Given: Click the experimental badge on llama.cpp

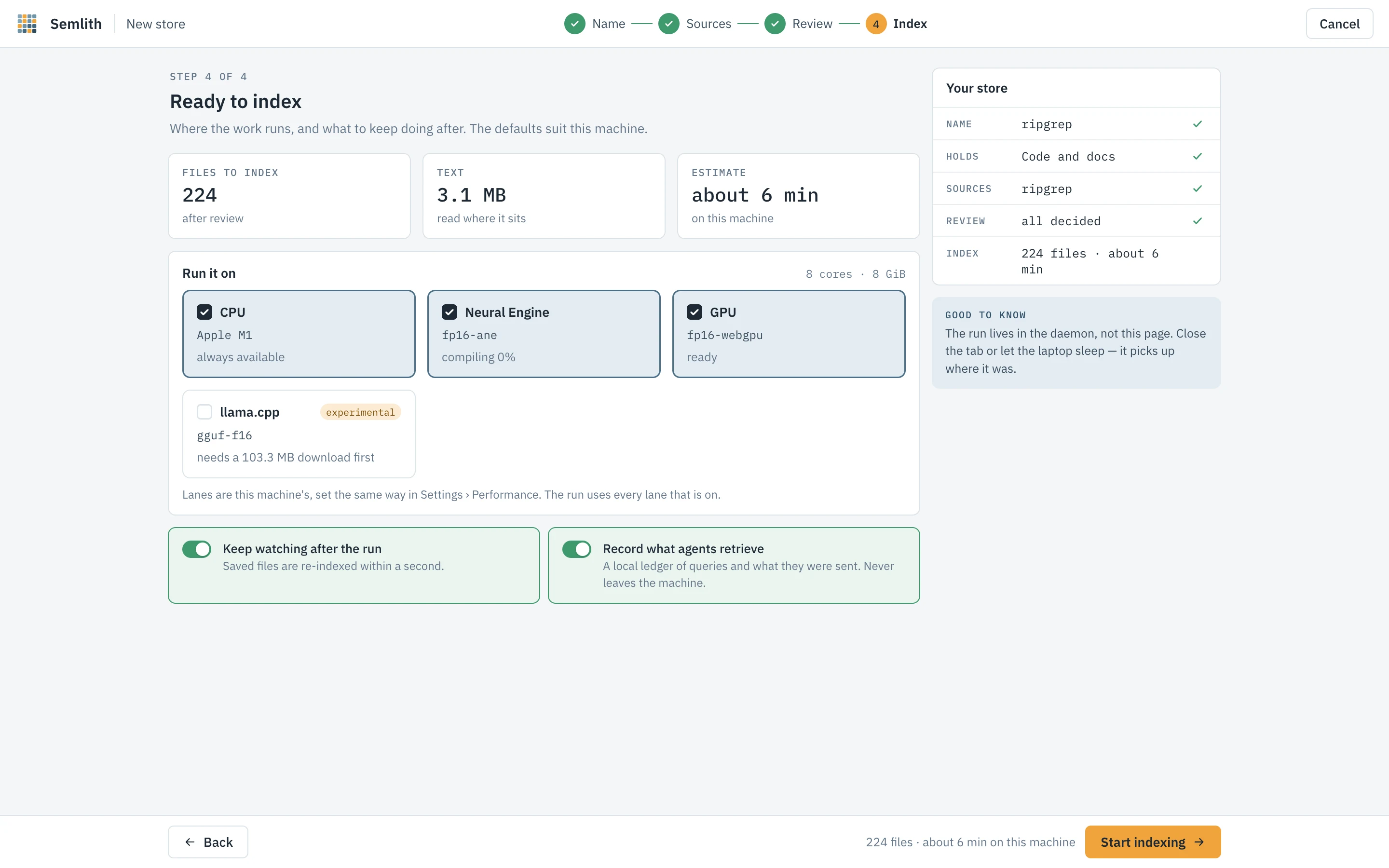Looking at the screenshot, I should 360,412.
